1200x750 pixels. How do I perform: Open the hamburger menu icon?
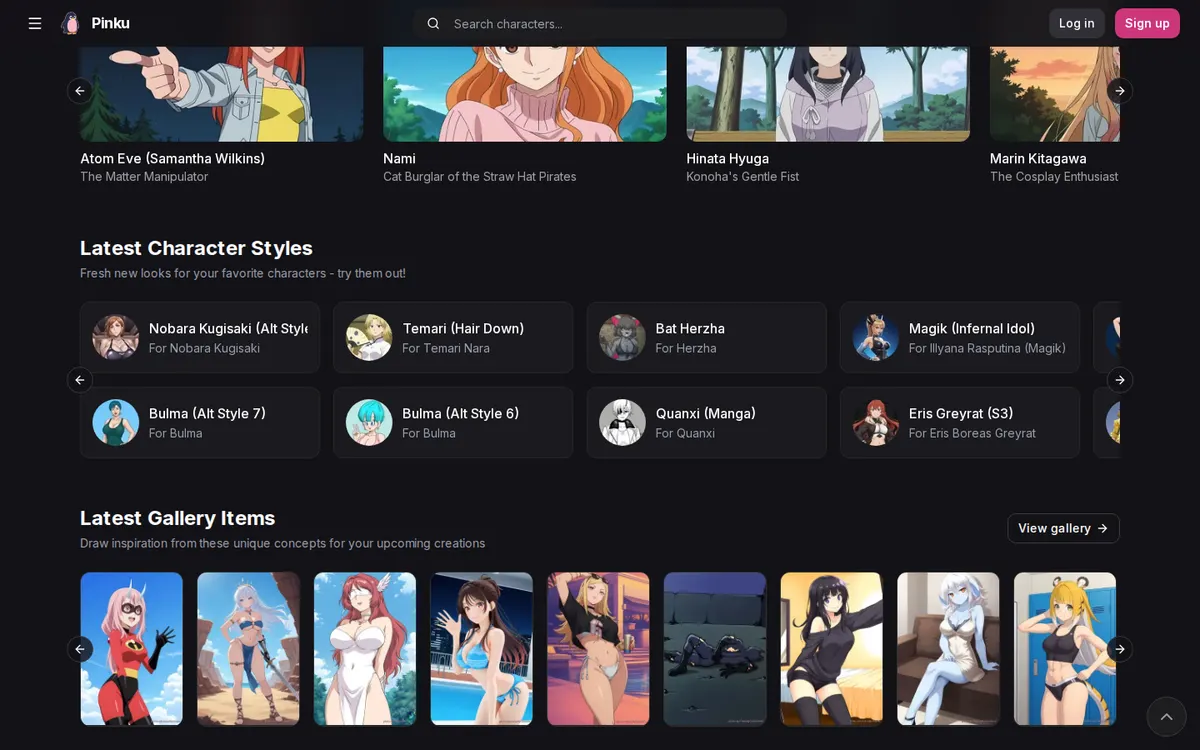click(35, 23)
